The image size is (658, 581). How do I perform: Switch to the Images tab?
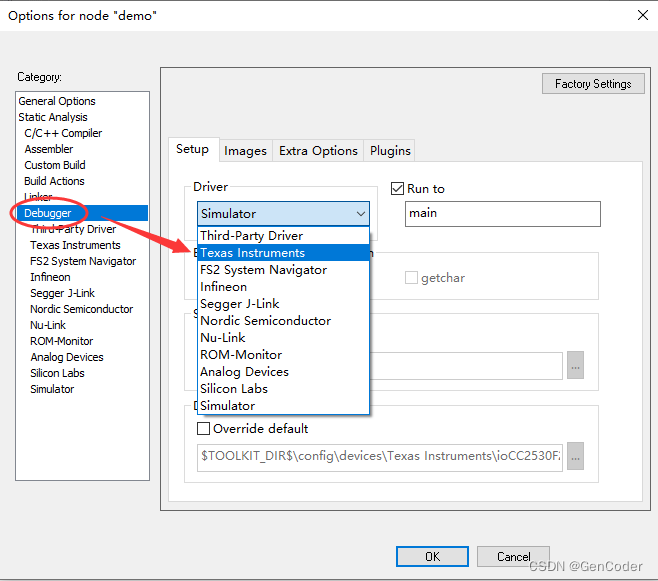pyautogui.click(x=245, y=151)
